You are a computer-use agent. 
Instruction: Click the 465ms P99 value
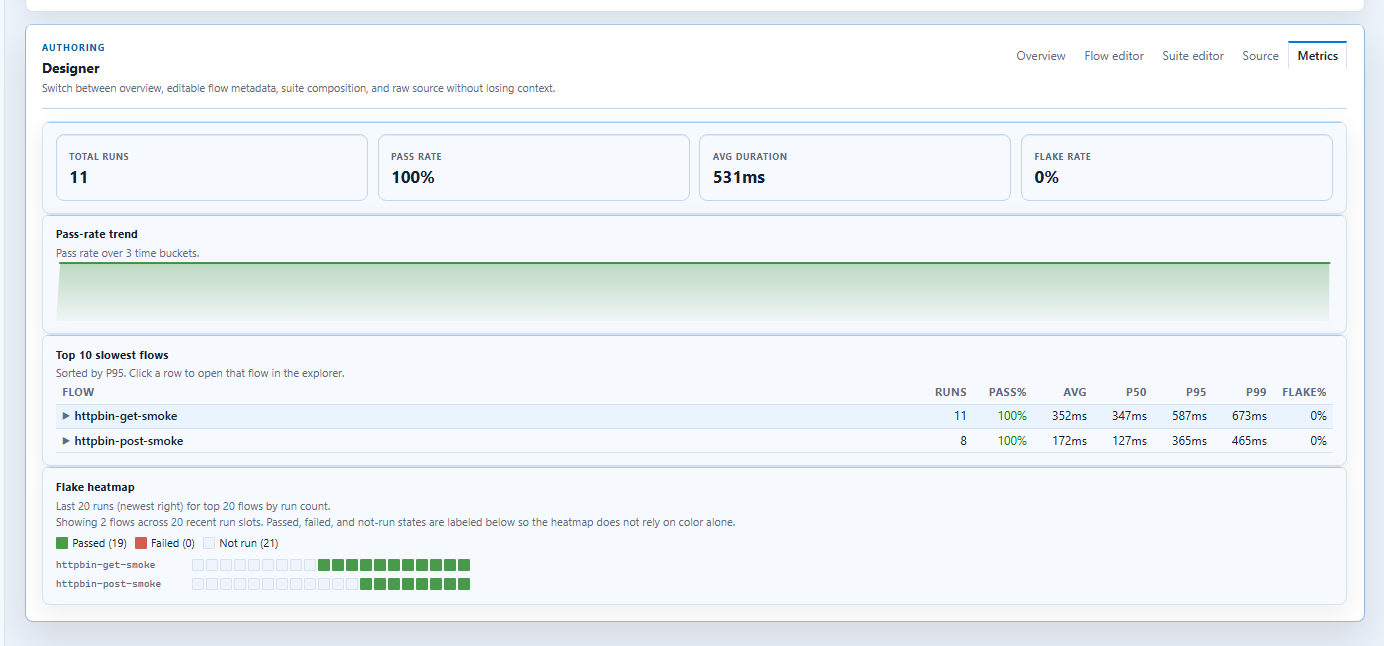point(1249,441)
